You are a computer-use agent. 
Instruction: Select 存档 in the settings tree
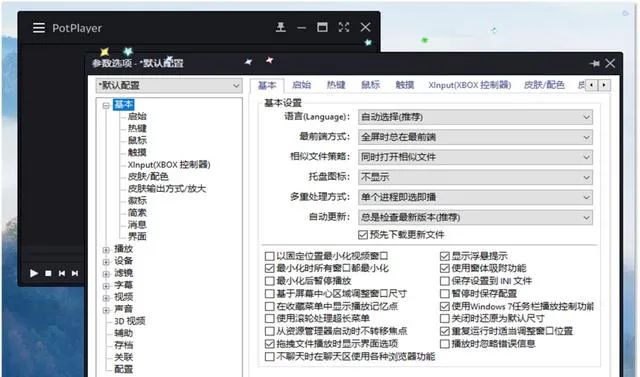tap(124, 345)
